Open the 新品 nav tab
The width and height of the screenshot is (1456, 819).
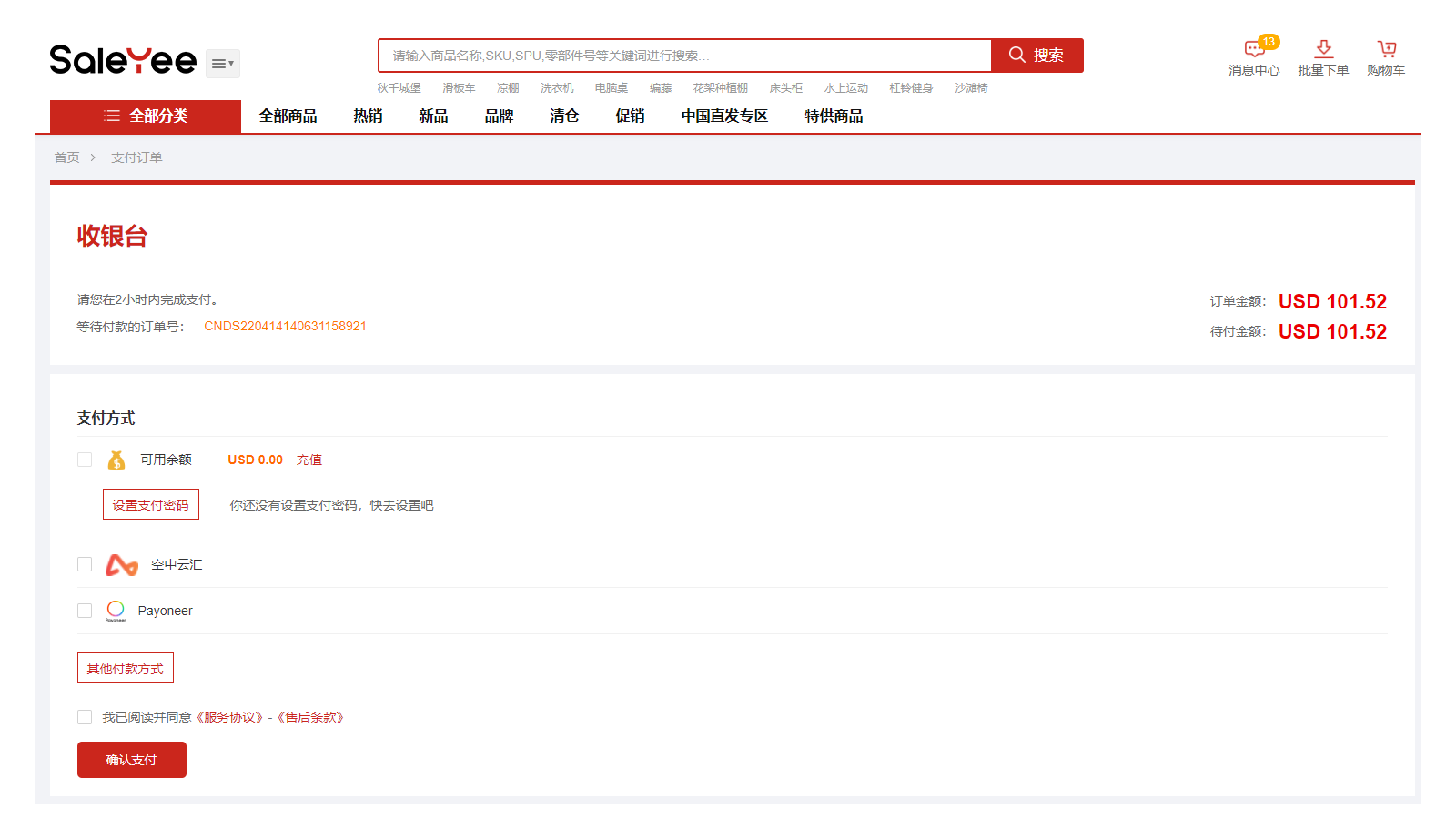point(433,116)
